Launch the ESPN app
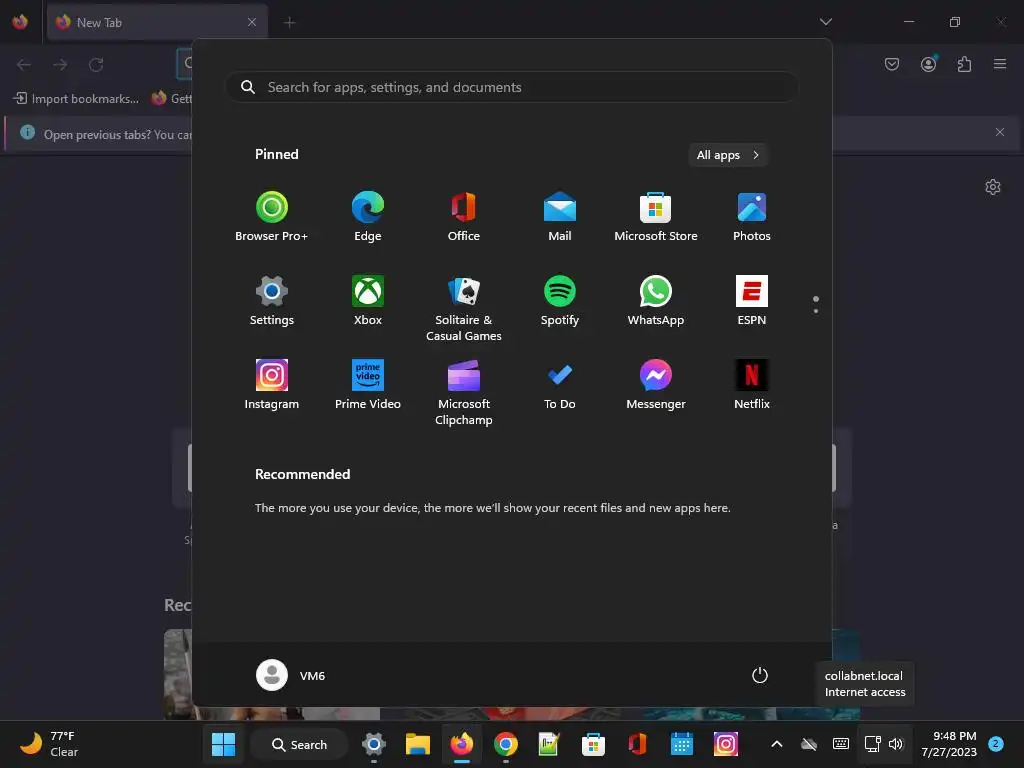 coord(752,300)
